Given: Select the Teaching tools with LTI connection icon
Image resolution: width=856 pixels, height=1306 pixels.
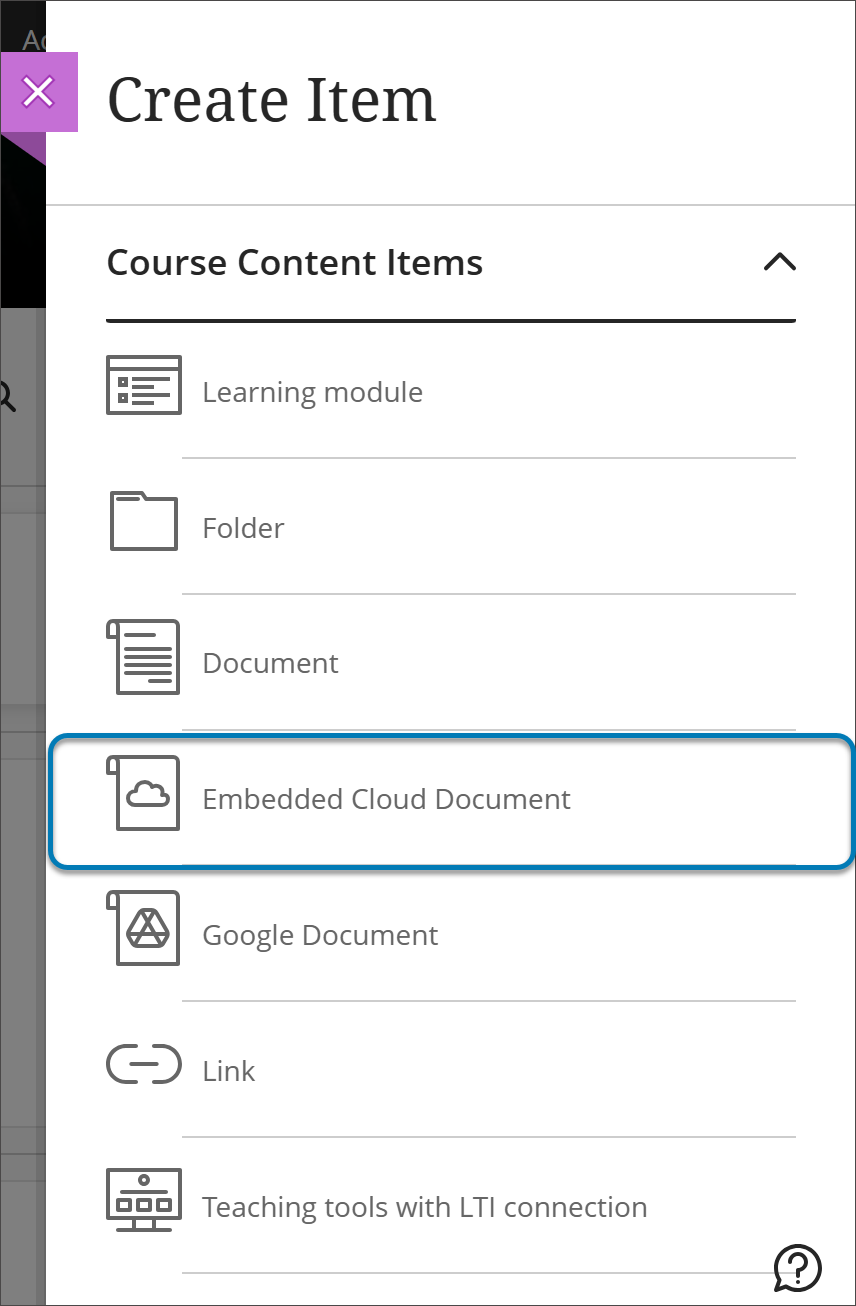Looking at the screenshot, I should pyautogui.click(x=143, y=1201).
